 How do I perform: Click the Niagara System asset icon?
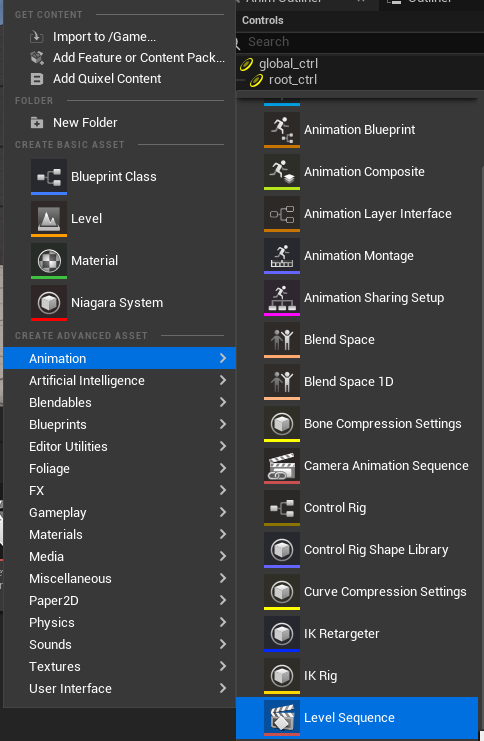pyautogui.click(x=49, y=303)
